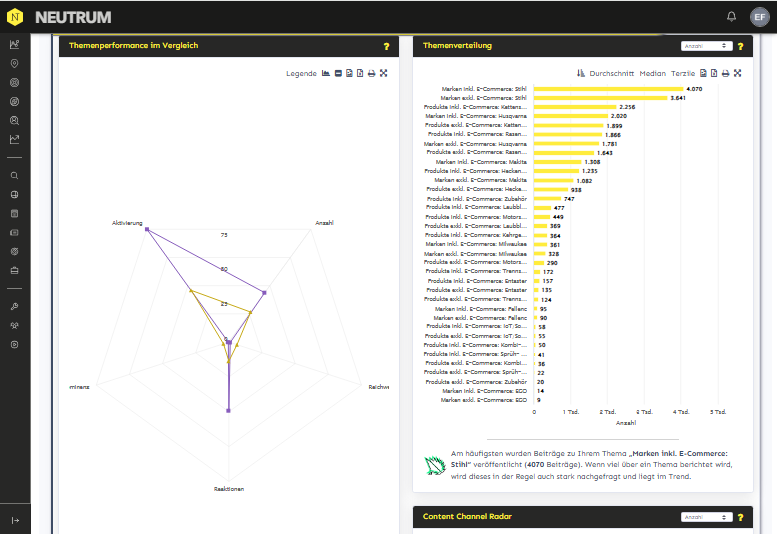Toggle Terzile display in Themenverteilung

pos(683,73)
